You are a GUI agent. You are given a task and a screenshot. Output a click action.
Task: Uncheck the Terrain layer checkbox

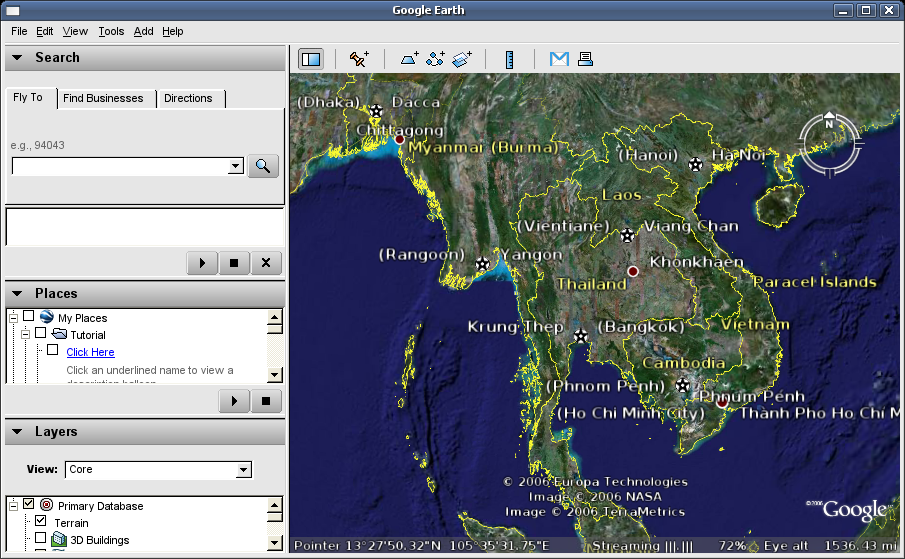point(40,521)
